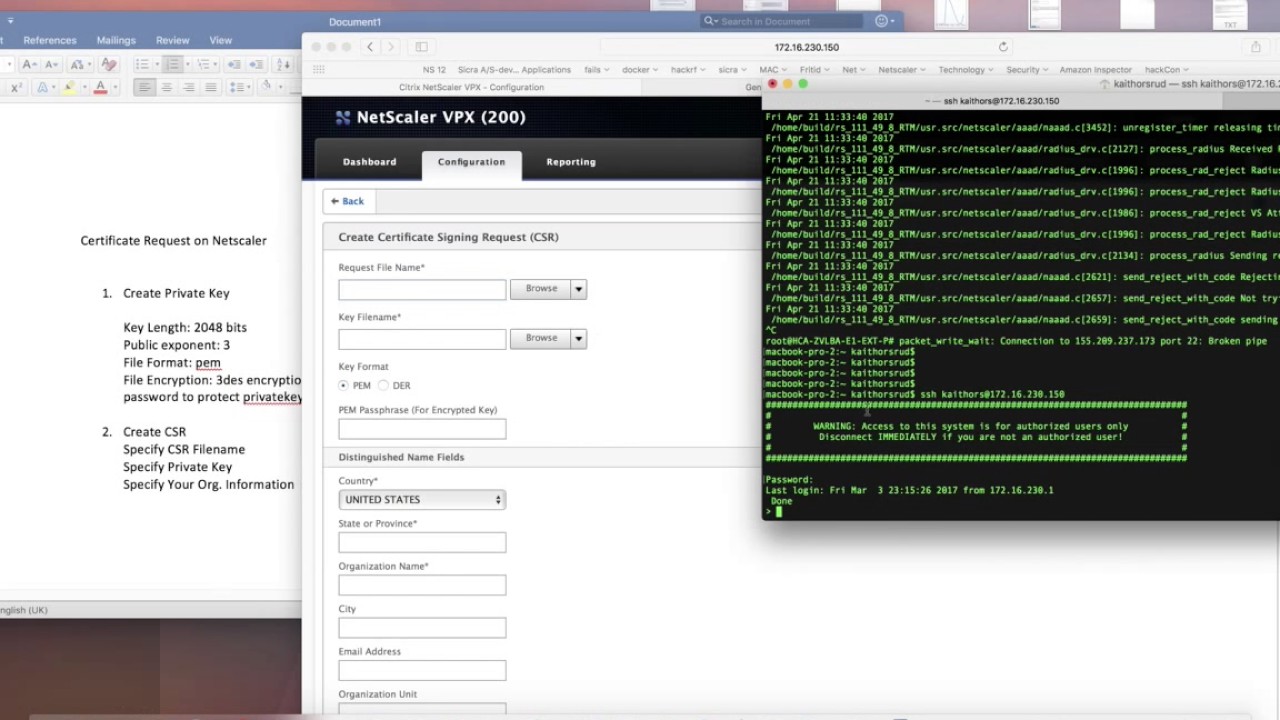The height and width of the screenshot is (720, 1280).
Task: Open Word quick access toolbar dropdown
Action: 10,20
